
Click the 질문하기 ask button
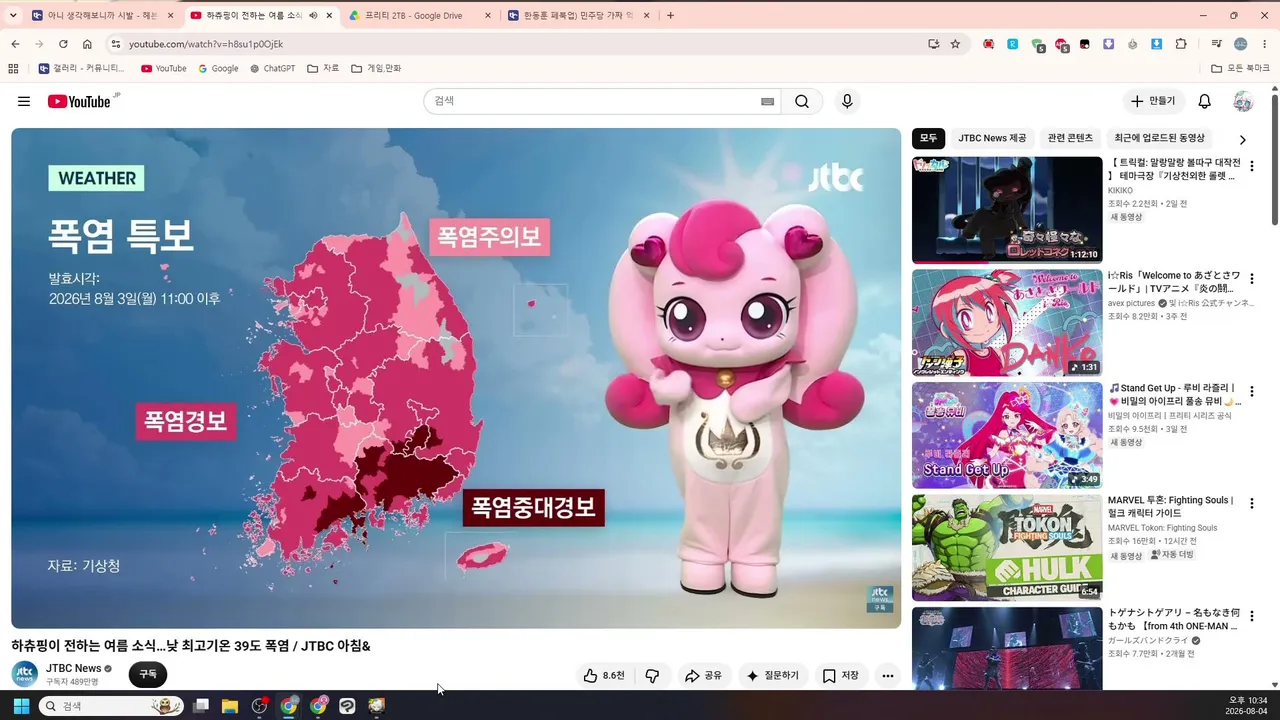pos(772,676)
